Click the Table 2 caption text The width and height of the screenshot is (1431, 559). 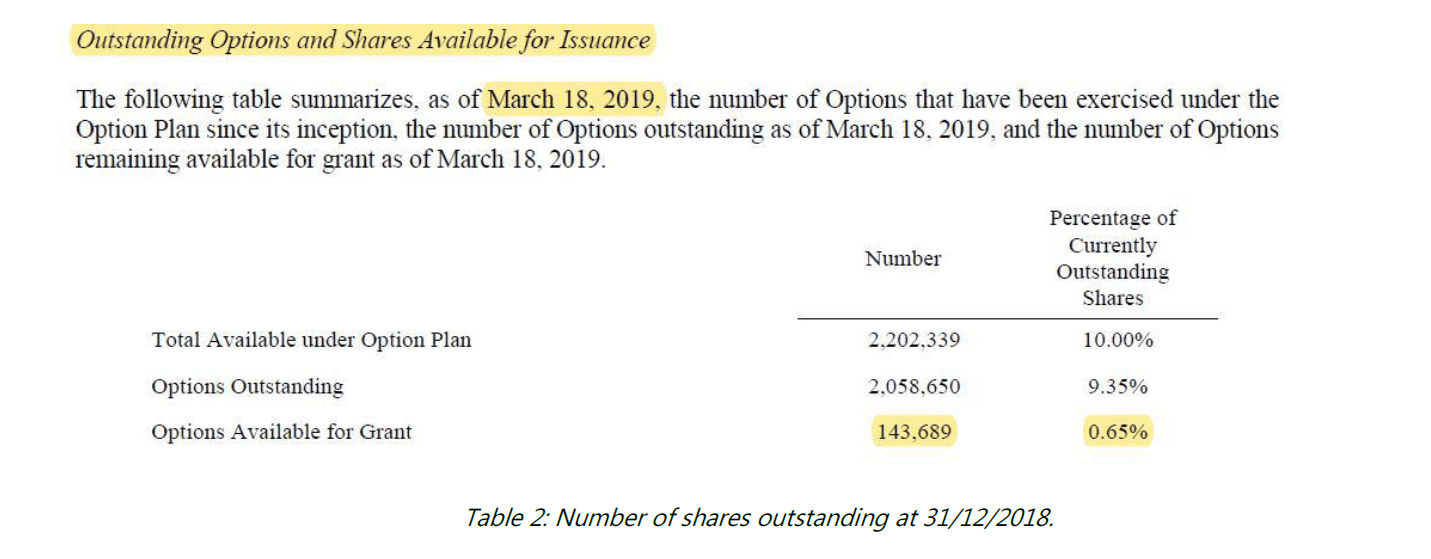tap(758, 518)
